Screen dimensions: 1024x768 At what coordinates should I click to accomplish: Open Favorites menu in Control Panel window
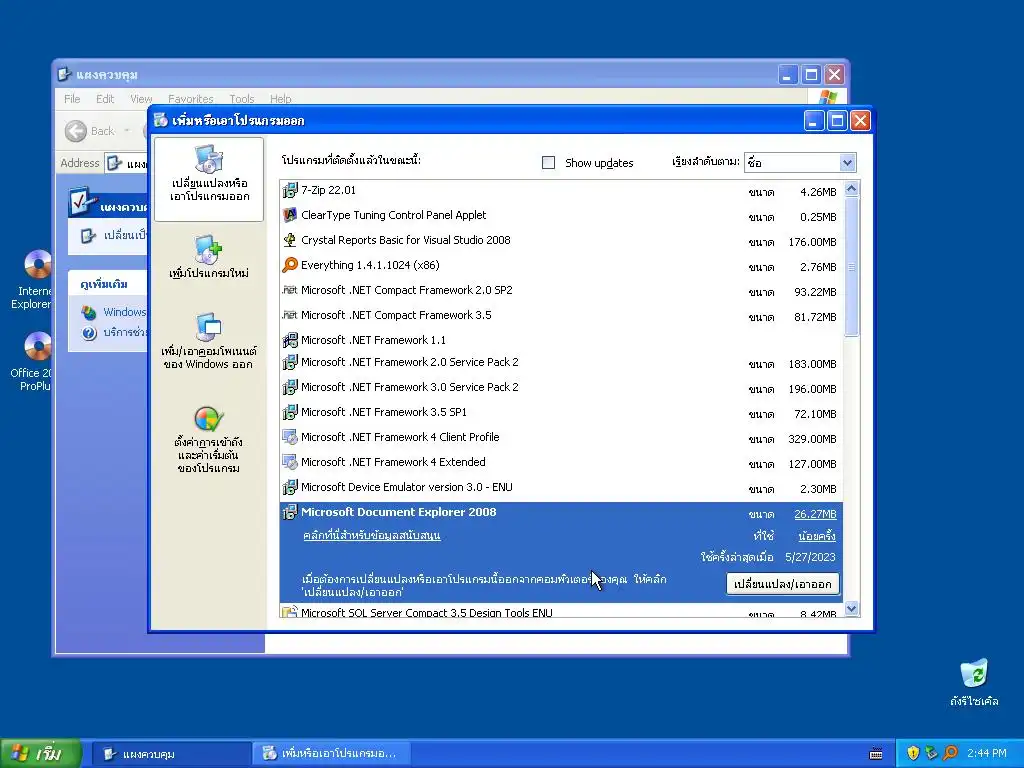(191, 99)
